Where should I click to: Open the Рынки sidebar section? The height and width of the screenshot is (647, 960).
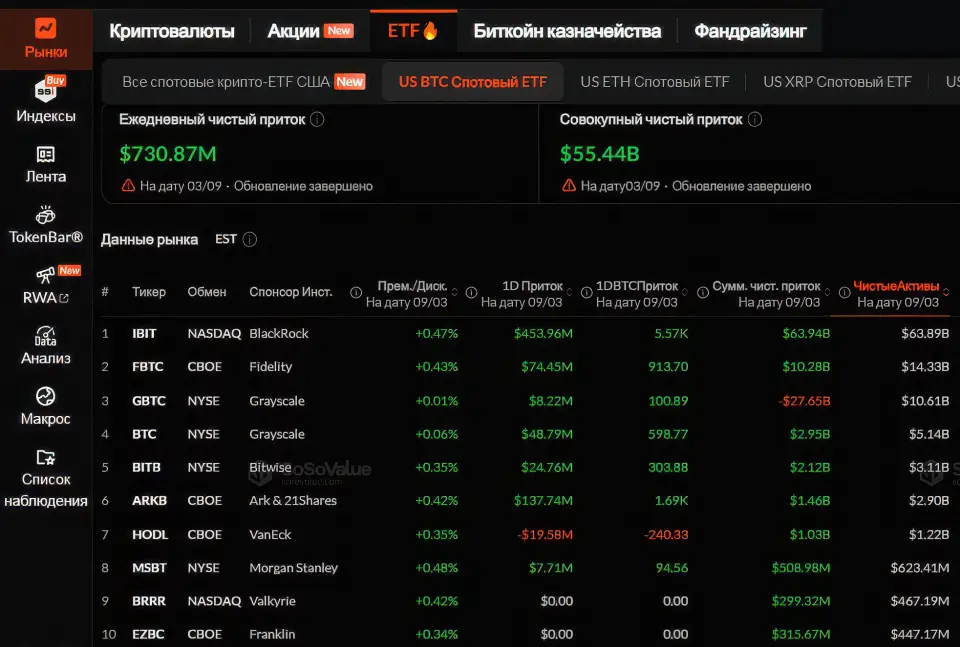click(x=46, y=39)
